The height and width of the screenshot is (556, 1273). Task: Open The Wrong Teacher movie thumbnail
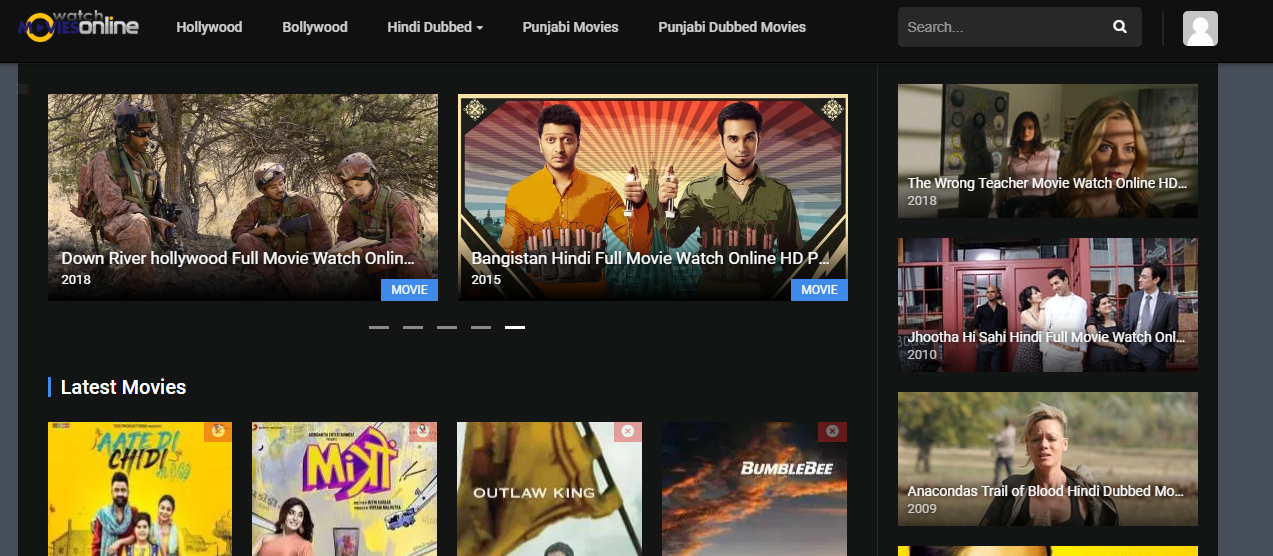click(x=1048, y=151)
